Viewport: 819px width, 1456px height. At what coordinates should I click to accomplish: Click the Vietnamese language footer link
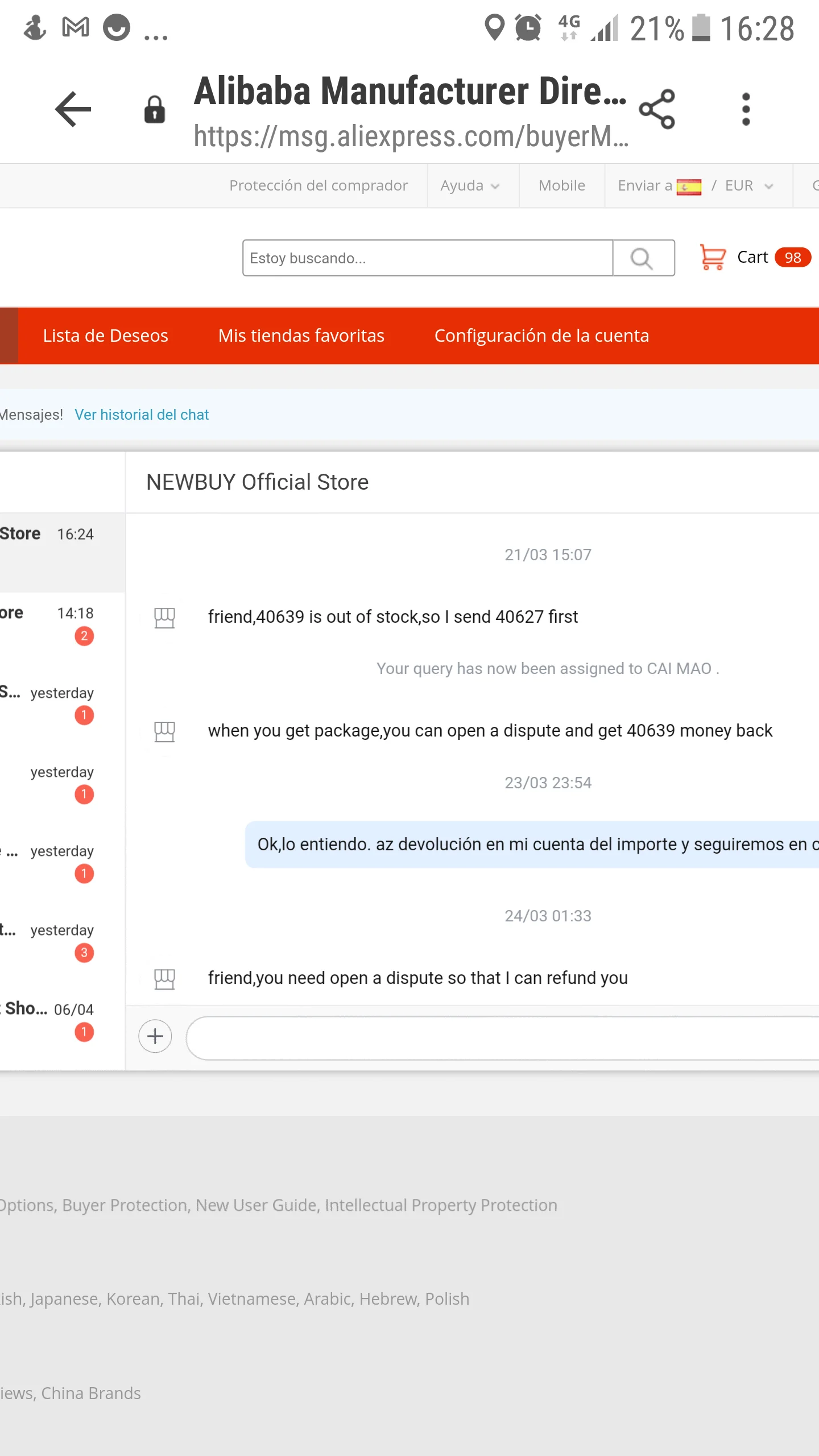[x=253, y=1299]
